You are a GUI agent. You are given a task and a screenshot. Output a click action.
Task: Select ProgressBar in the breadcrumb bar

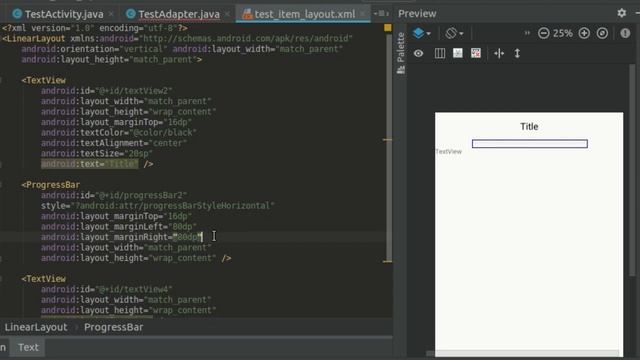pos(113,327)
